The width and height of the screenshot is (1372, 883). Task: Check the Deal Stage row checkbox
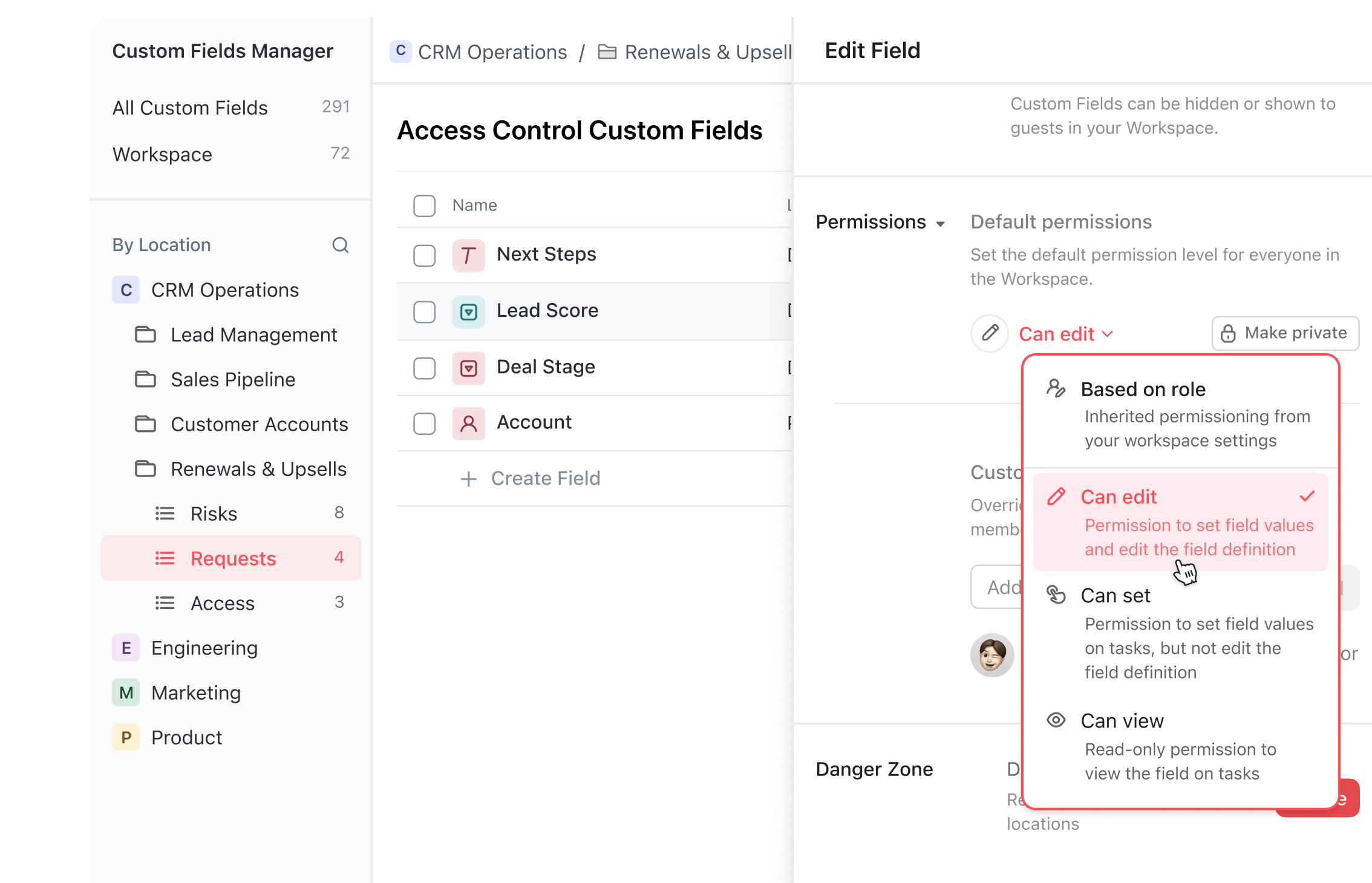pos(424,368)
